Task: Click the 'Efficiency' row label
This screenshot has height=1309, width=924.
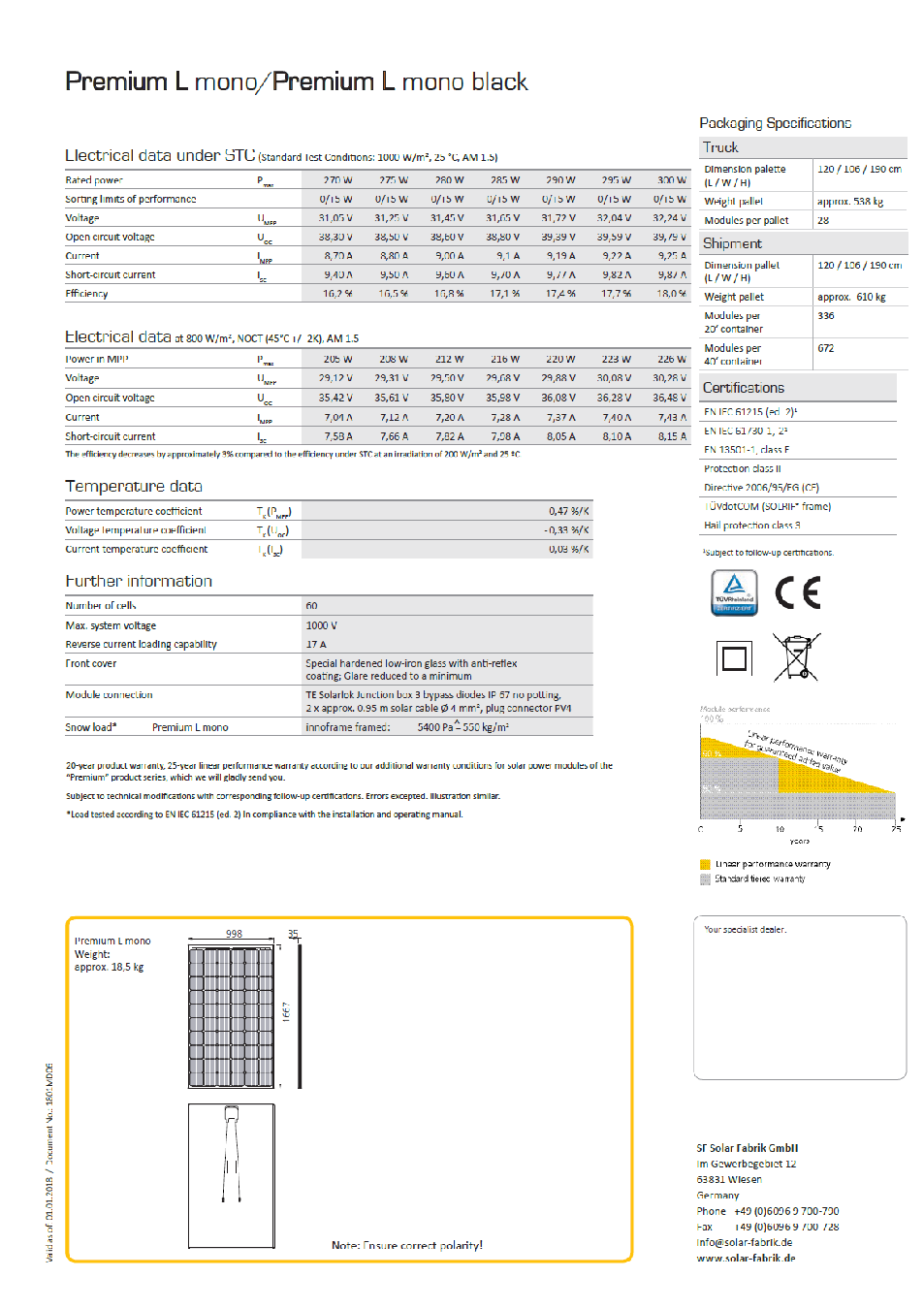Action: tap(86, 293)
